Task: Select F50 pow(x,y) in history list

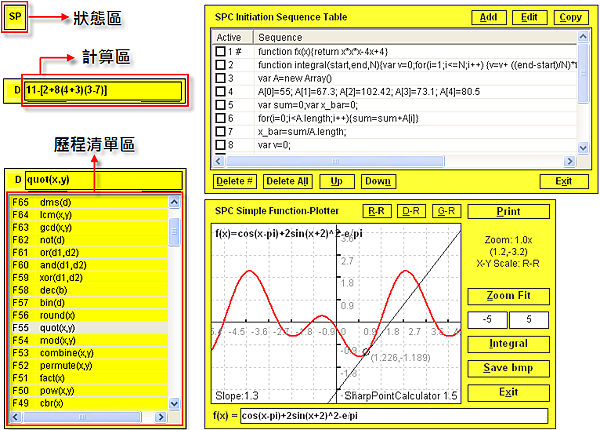Action: coord(89,391)
